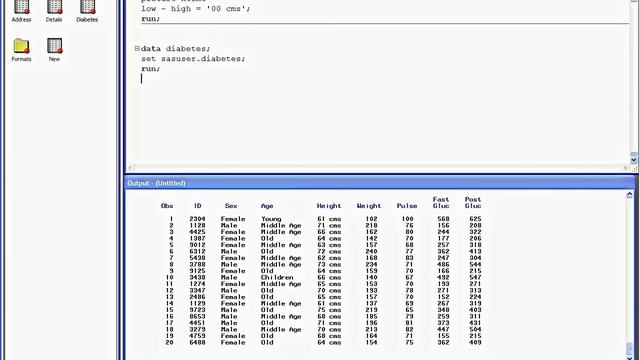Image resolution: width=640 pixels, height=360 pixels.
Task: Click Post Gluc value 547 in row 10
Action: [475, 278]
